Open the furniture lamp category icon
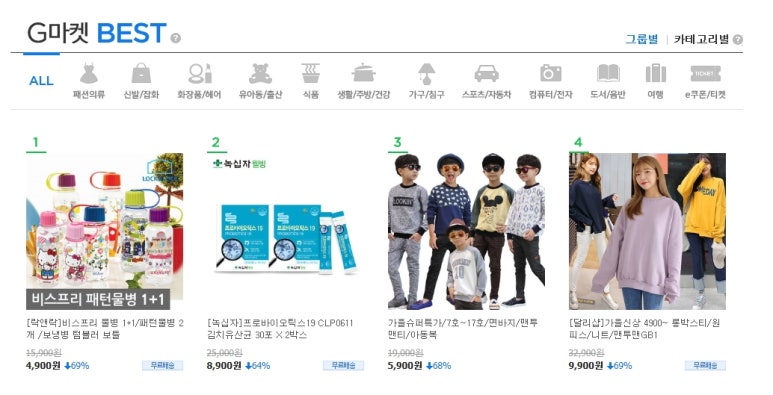 [426, 74]
